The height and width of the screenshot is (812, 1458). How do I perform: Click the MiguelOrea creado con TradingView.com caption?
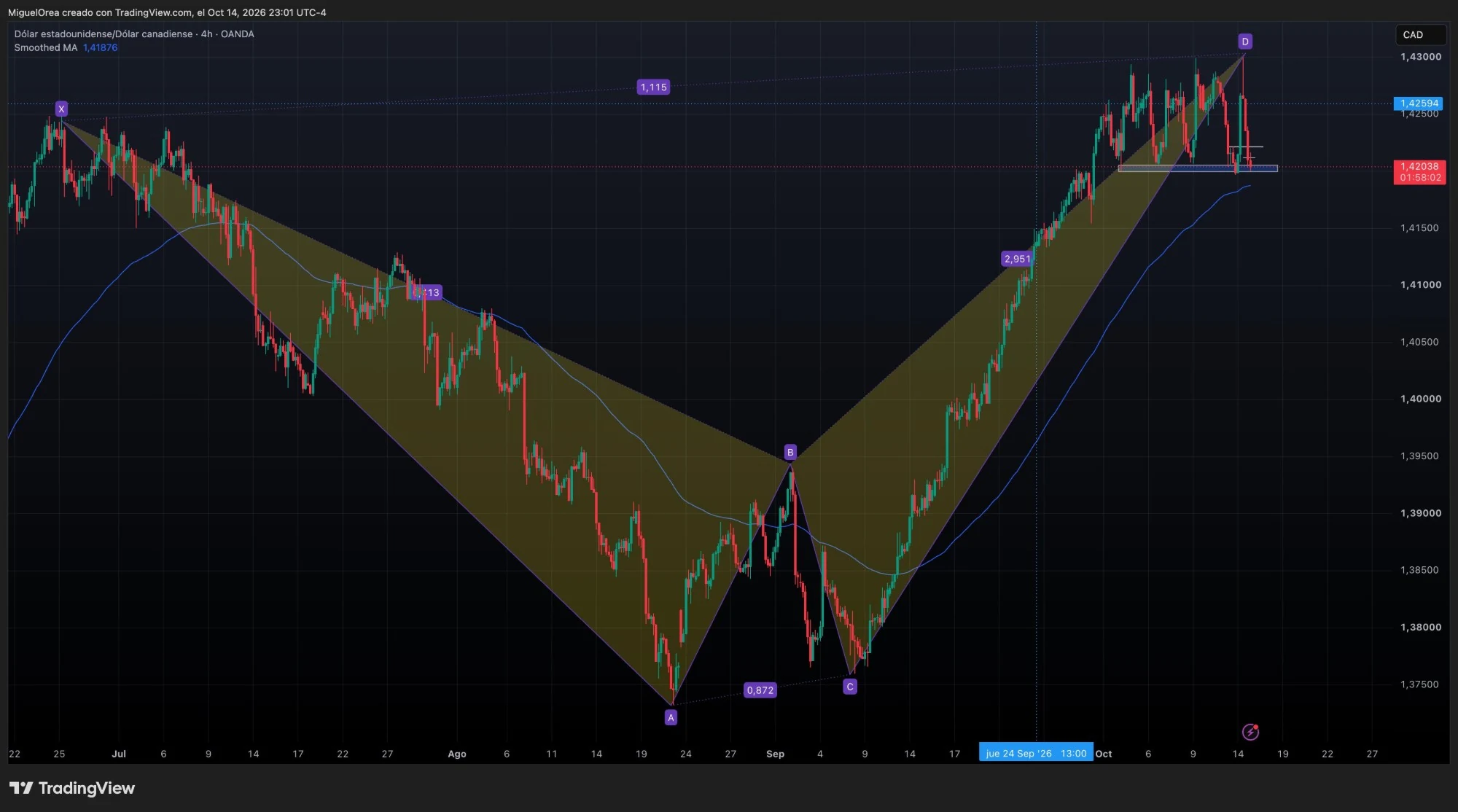coord(167,12)
